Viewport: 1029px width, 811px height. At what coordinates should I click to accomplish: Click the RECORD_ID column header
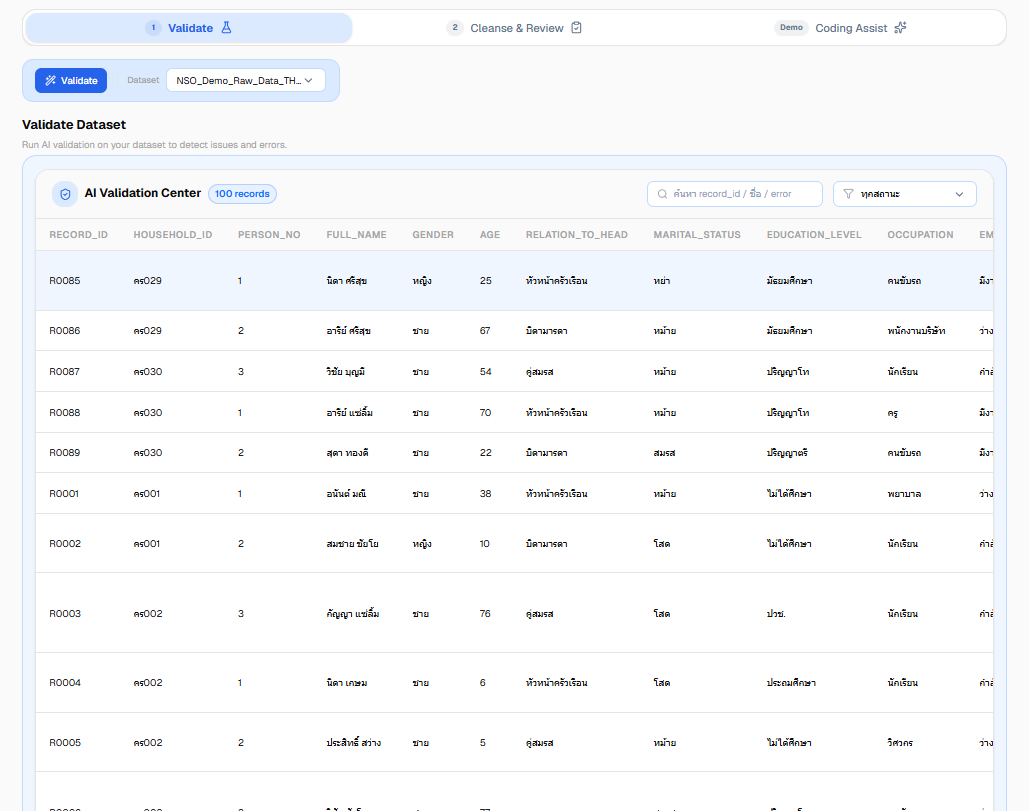[79, 235]
